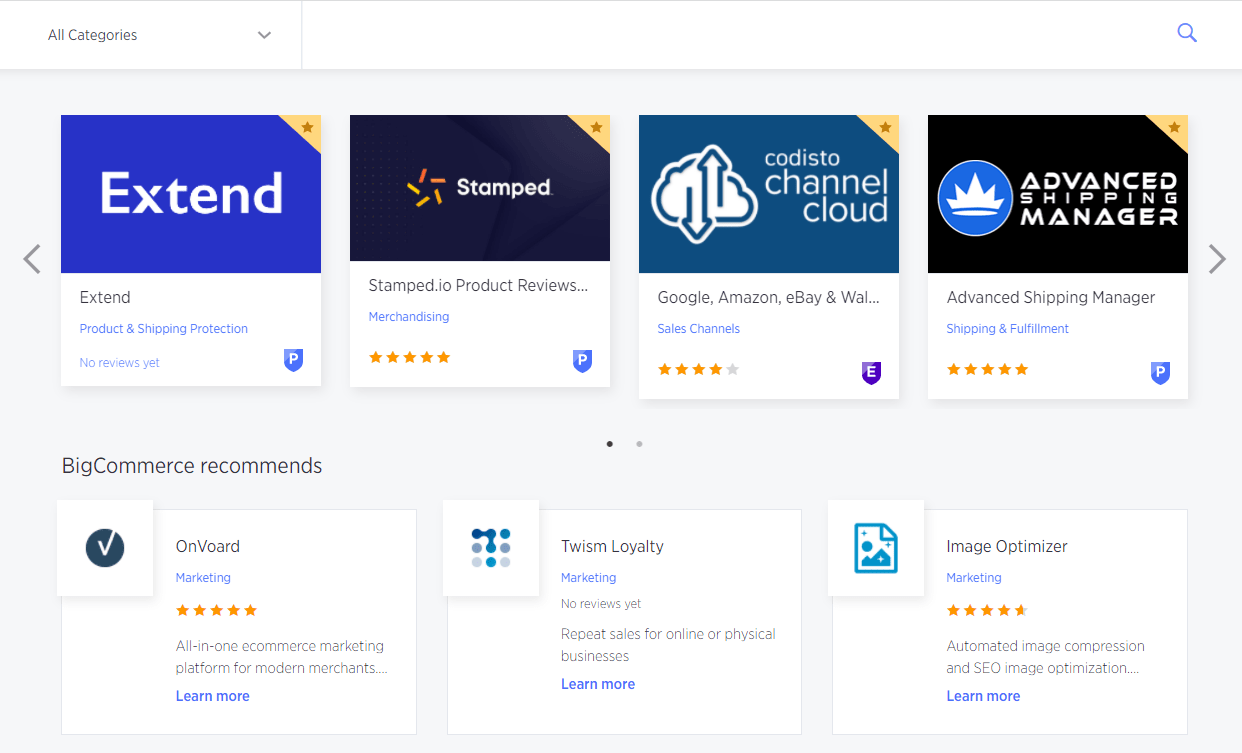Open the Stamped banner image
This screenshot has width=1242, height=753.
[x=480, y=188]
